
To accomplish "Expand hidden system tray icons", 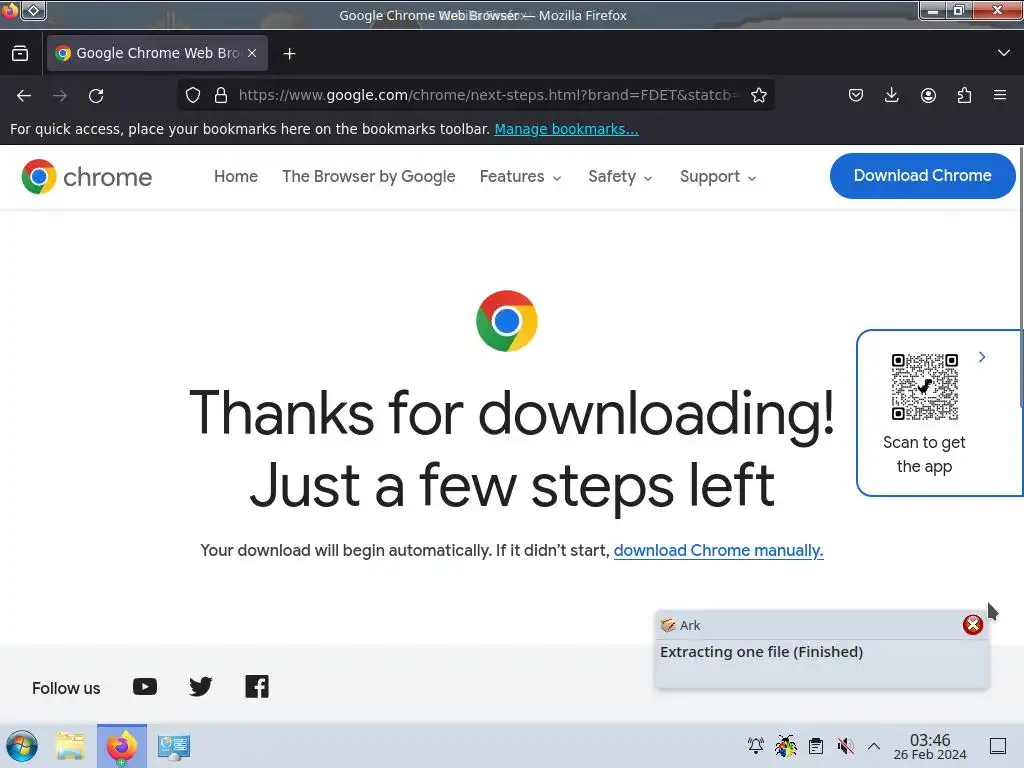I will pyautogui.click(x=874, y=746).
